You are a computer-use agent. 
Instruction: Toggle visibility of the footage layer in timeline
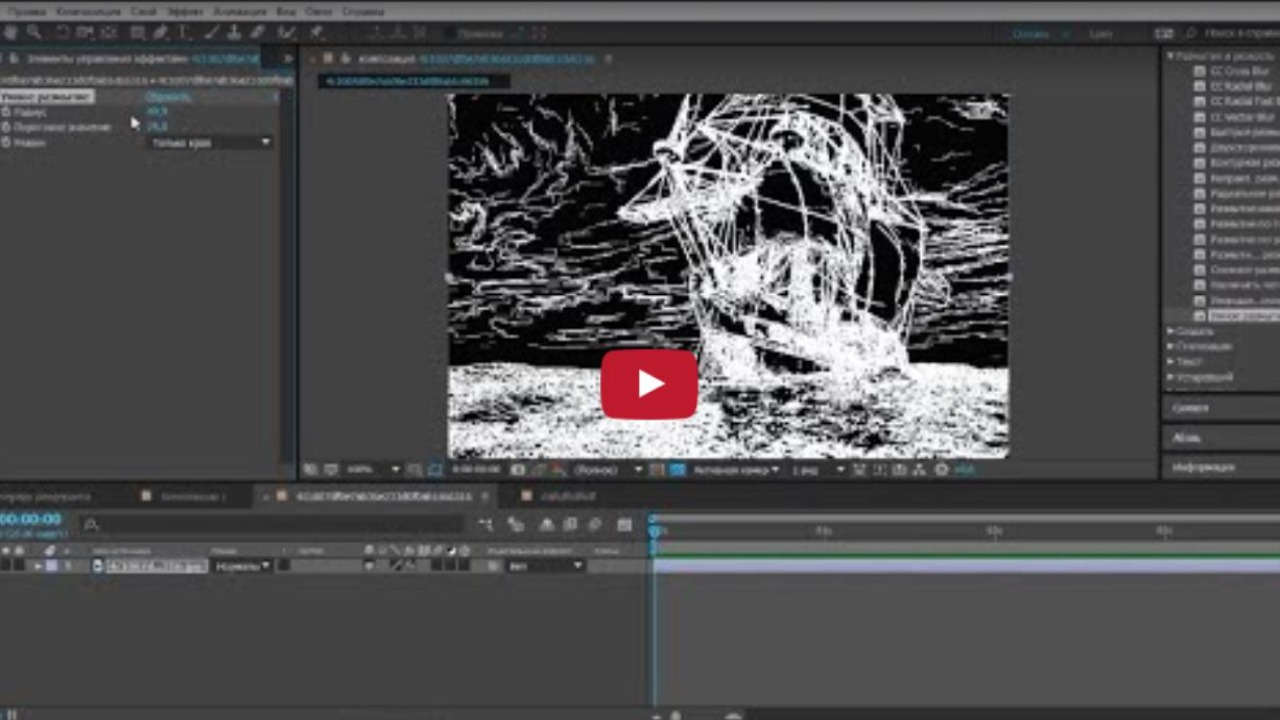[x=8, y=566]
